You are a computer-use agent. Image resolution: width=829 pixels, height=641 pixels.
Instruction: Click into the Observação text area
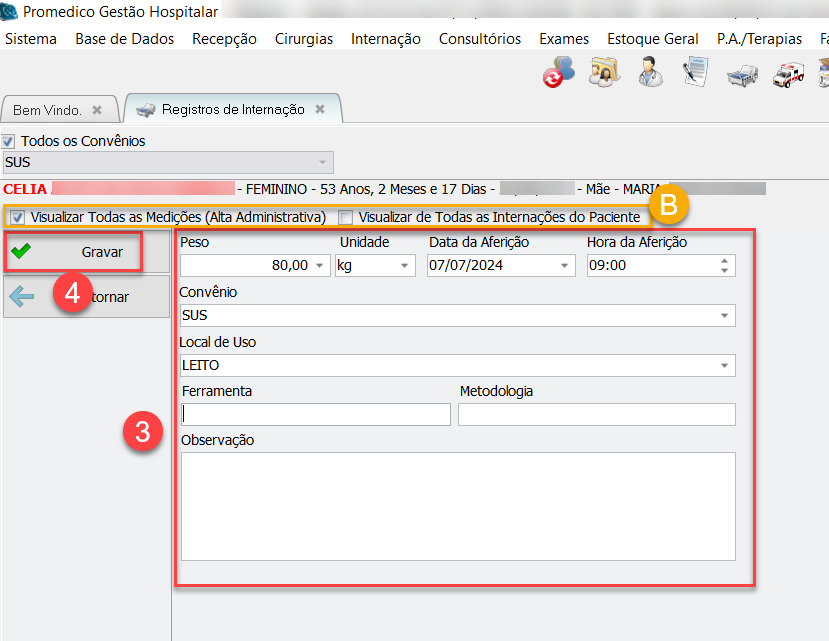click(x=458, y=506)
